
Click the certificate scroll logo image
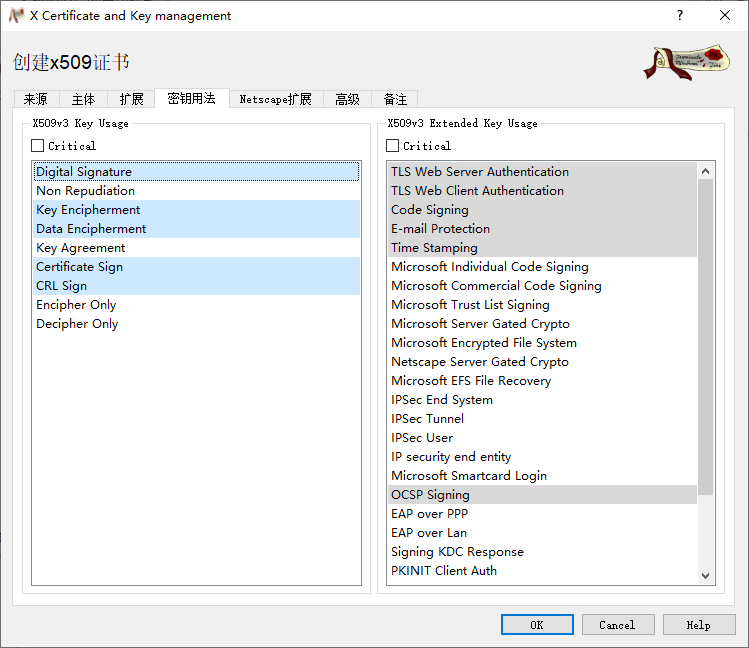click(x=687, y=61)
